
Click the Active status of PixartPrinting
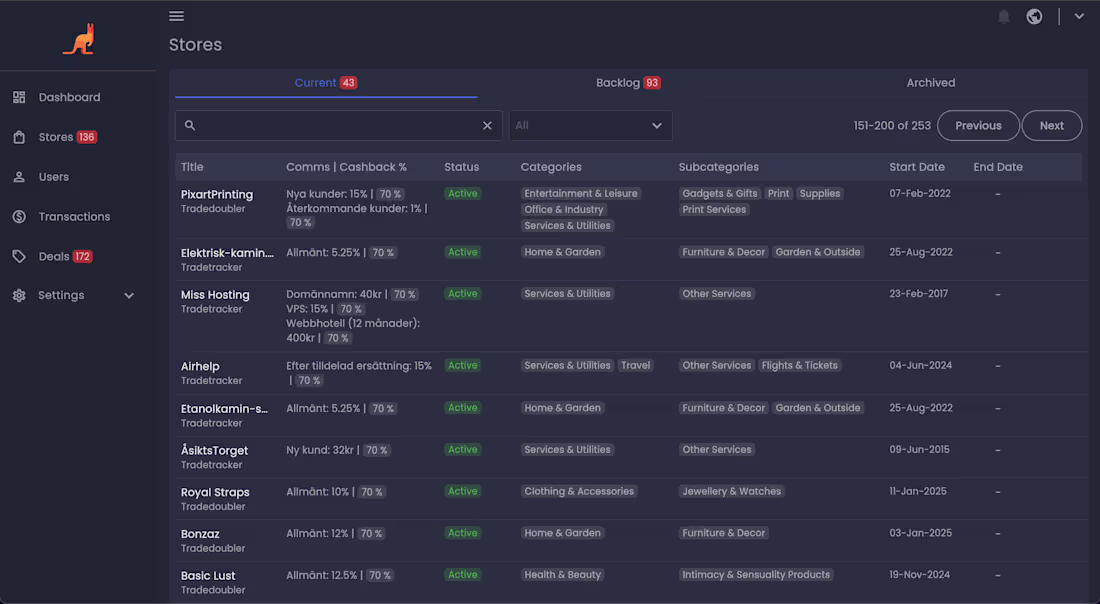click(x=462, y=194)
